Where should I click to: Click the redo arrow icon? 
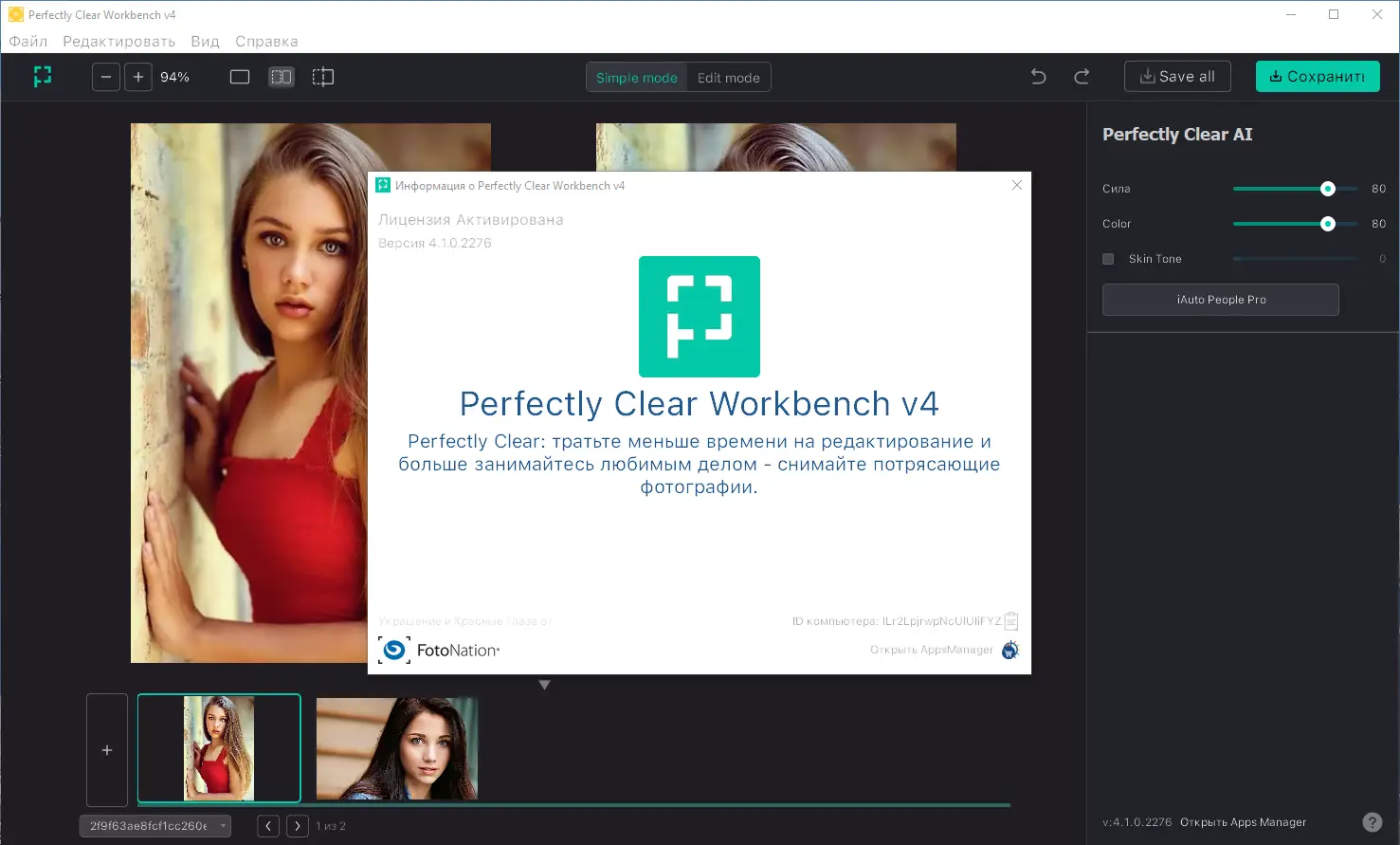click(1082, 76)
